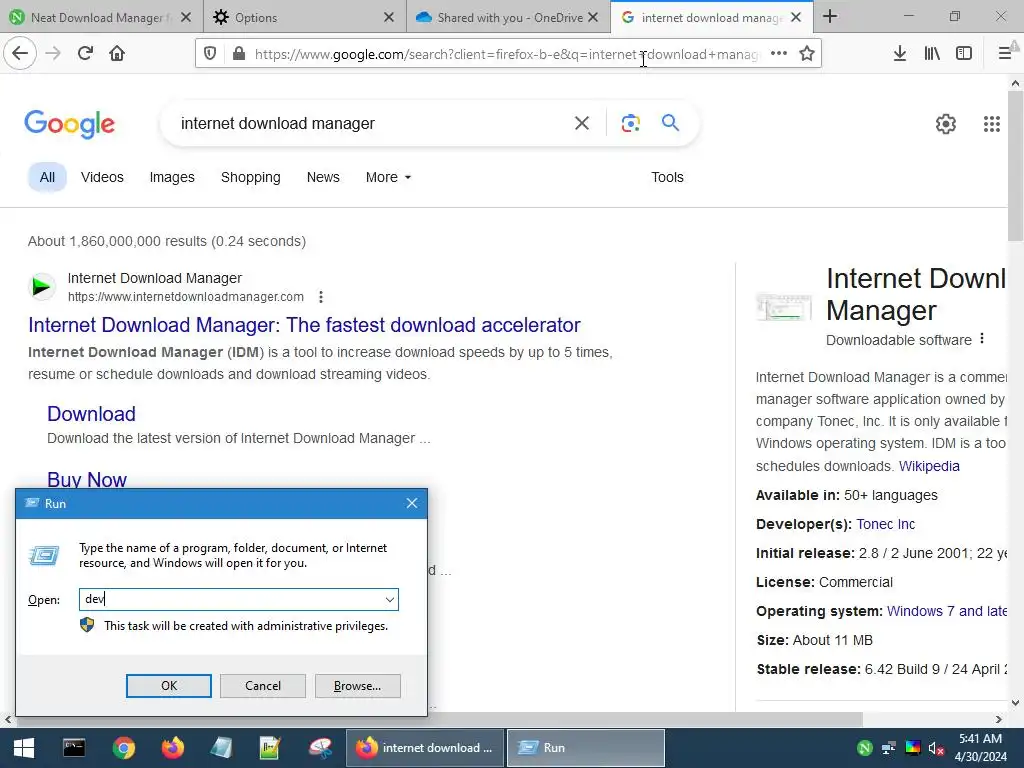The height and width of the screenshot is (768, 1024).
Task: Open the Windows 7 and later link
Action: (x=946, y=611)
